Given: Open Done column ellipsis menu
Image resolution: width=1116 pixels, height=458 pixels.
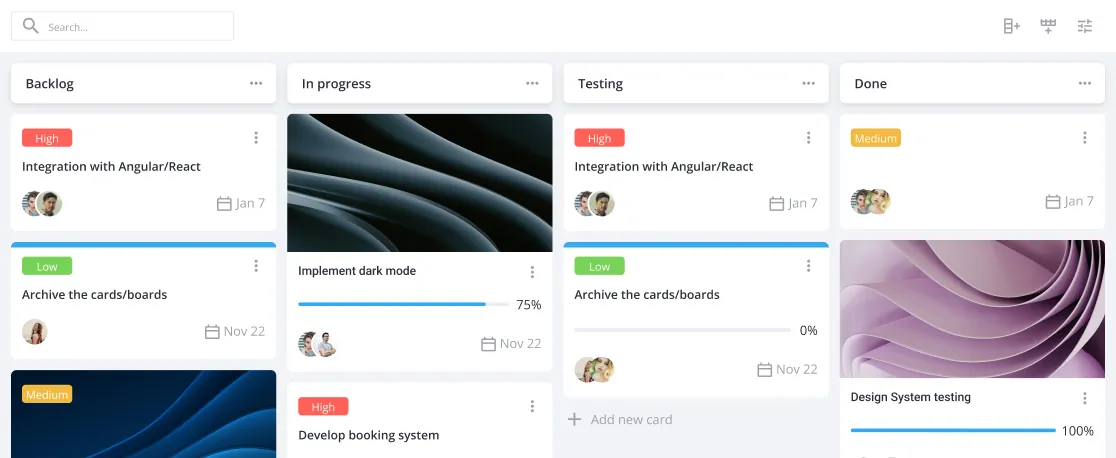Looking at the screenshot, I should coord(1085,83).
